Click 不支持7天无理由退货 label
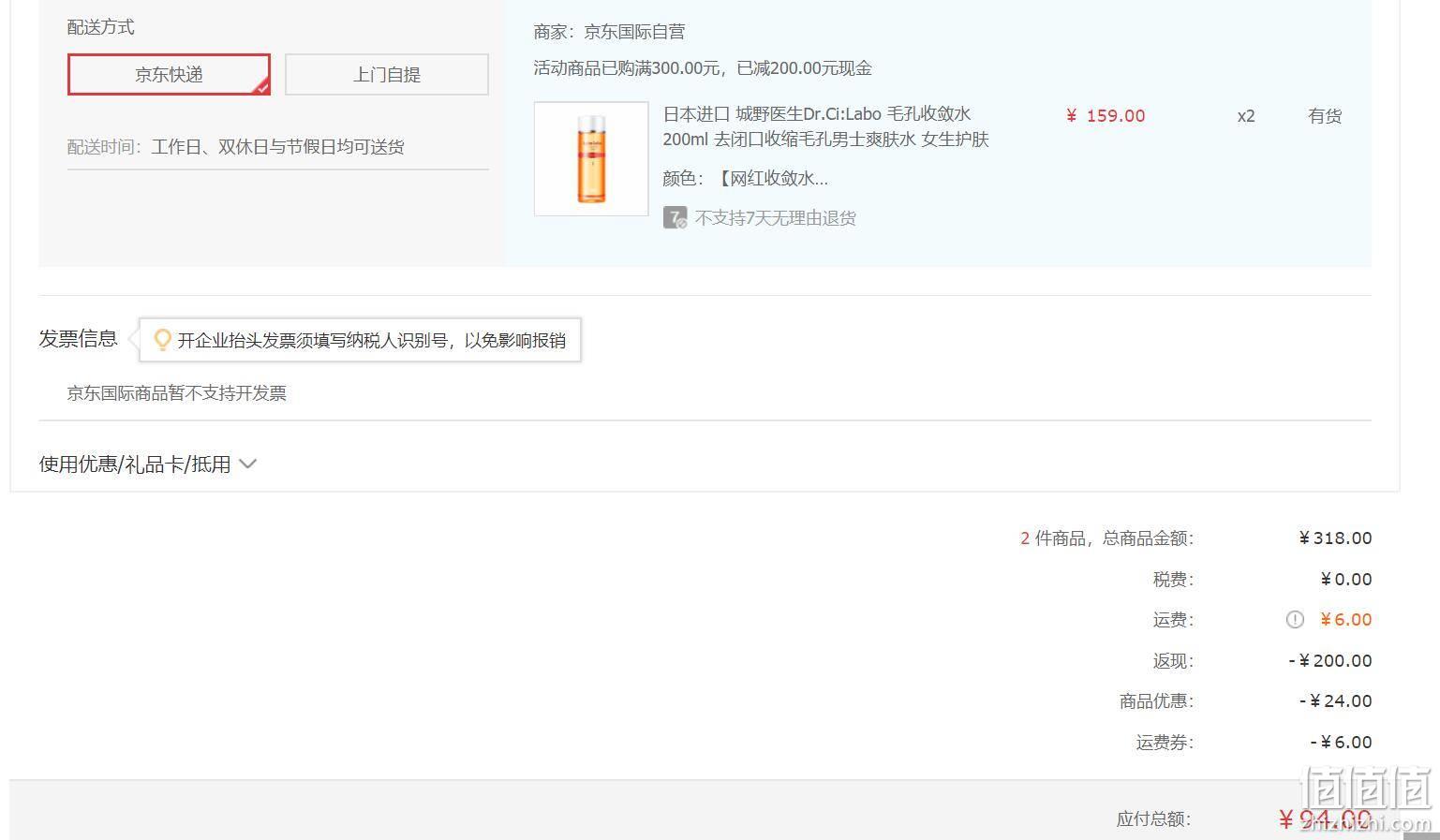The image size is (1440, 840). pyautogui.click(x=776, y=218)
